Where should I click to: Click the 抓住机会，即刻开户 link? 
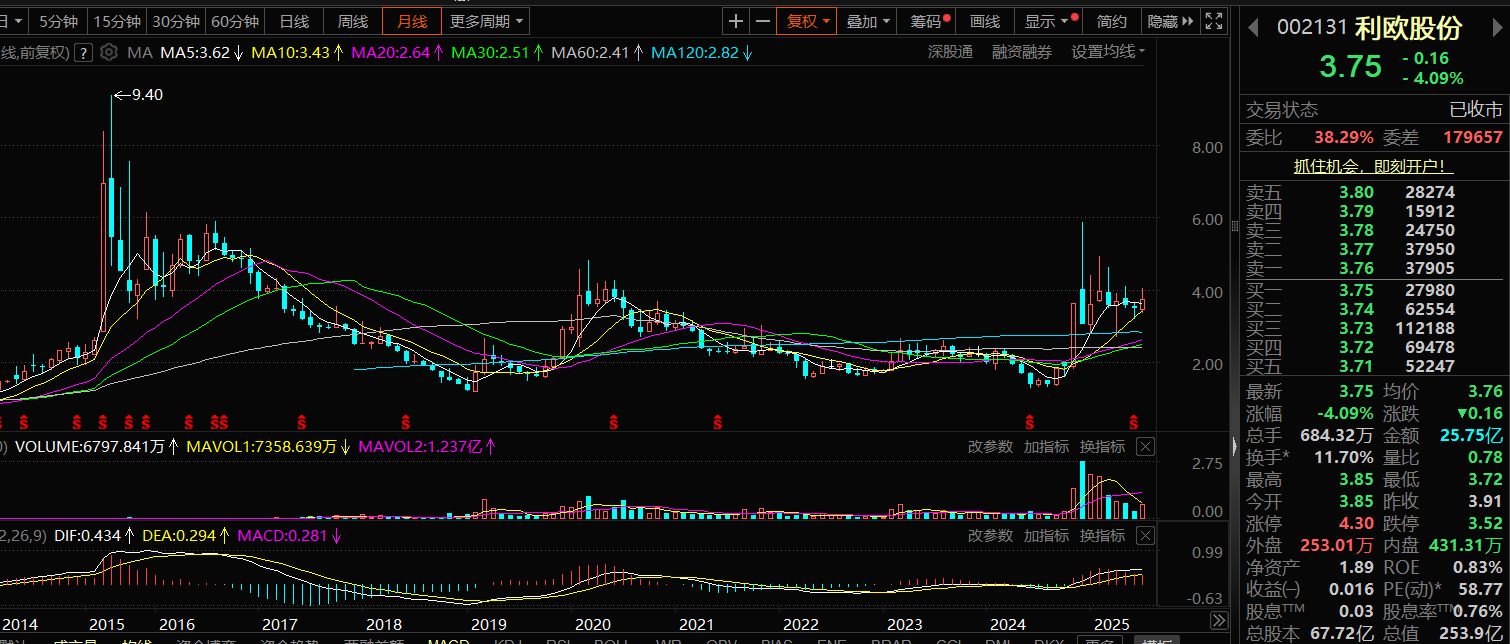[1374, 166]
